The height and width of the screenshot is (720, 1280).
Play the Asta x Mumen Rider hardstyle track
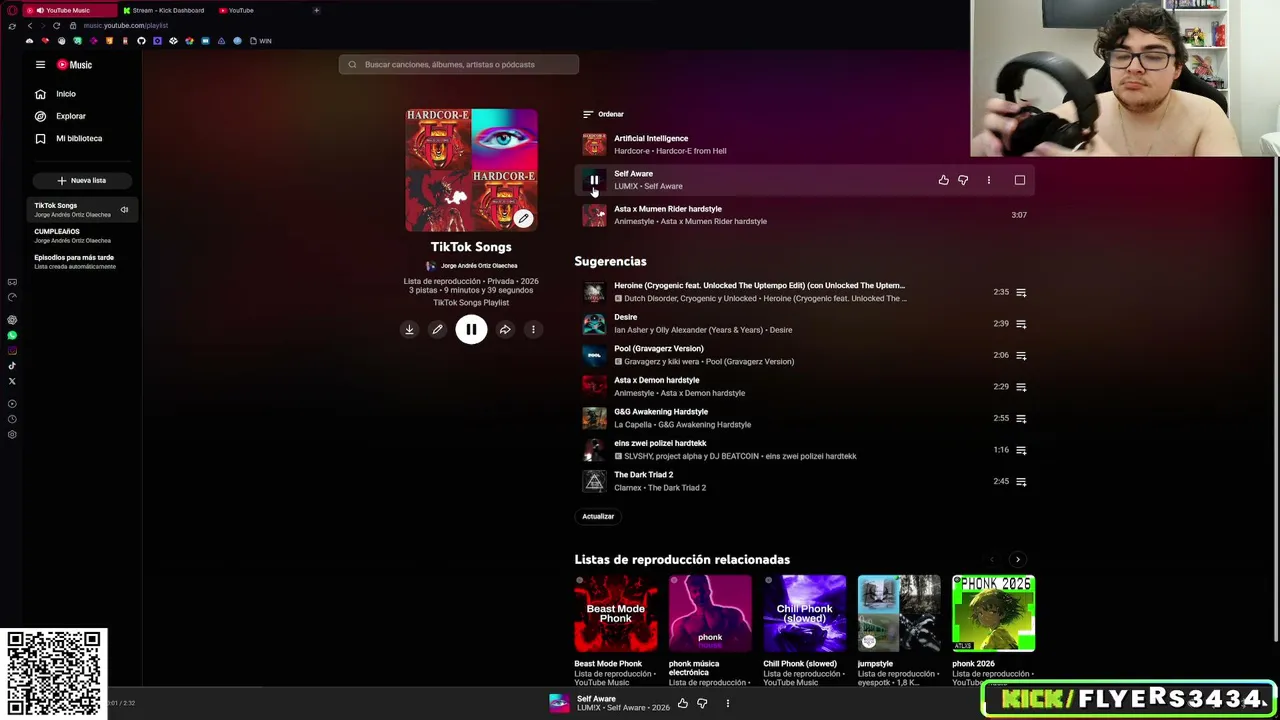click(594, 215)
